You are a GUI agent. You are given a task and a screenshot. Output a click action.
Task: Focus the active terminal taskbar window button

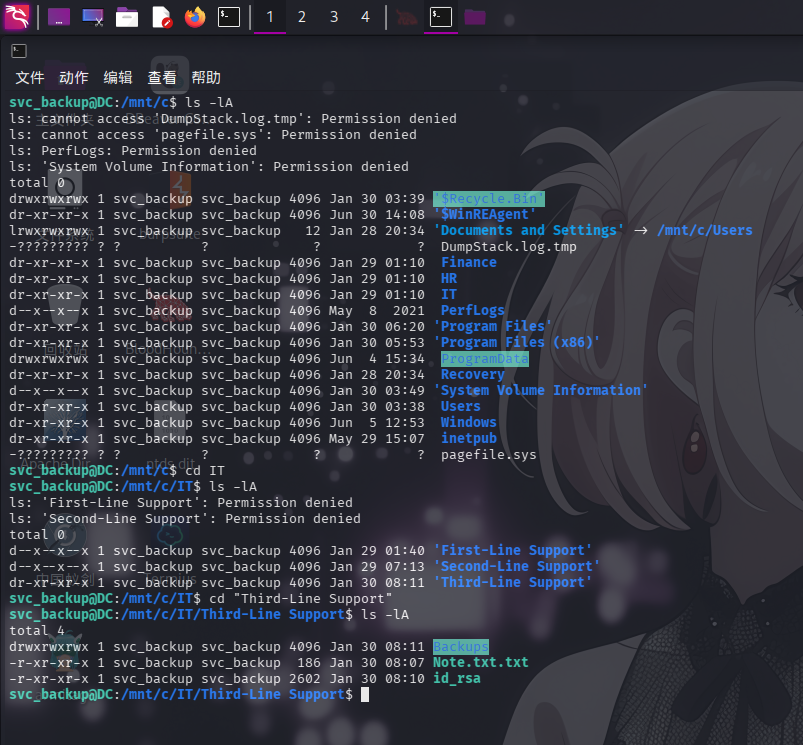point(440,17)
